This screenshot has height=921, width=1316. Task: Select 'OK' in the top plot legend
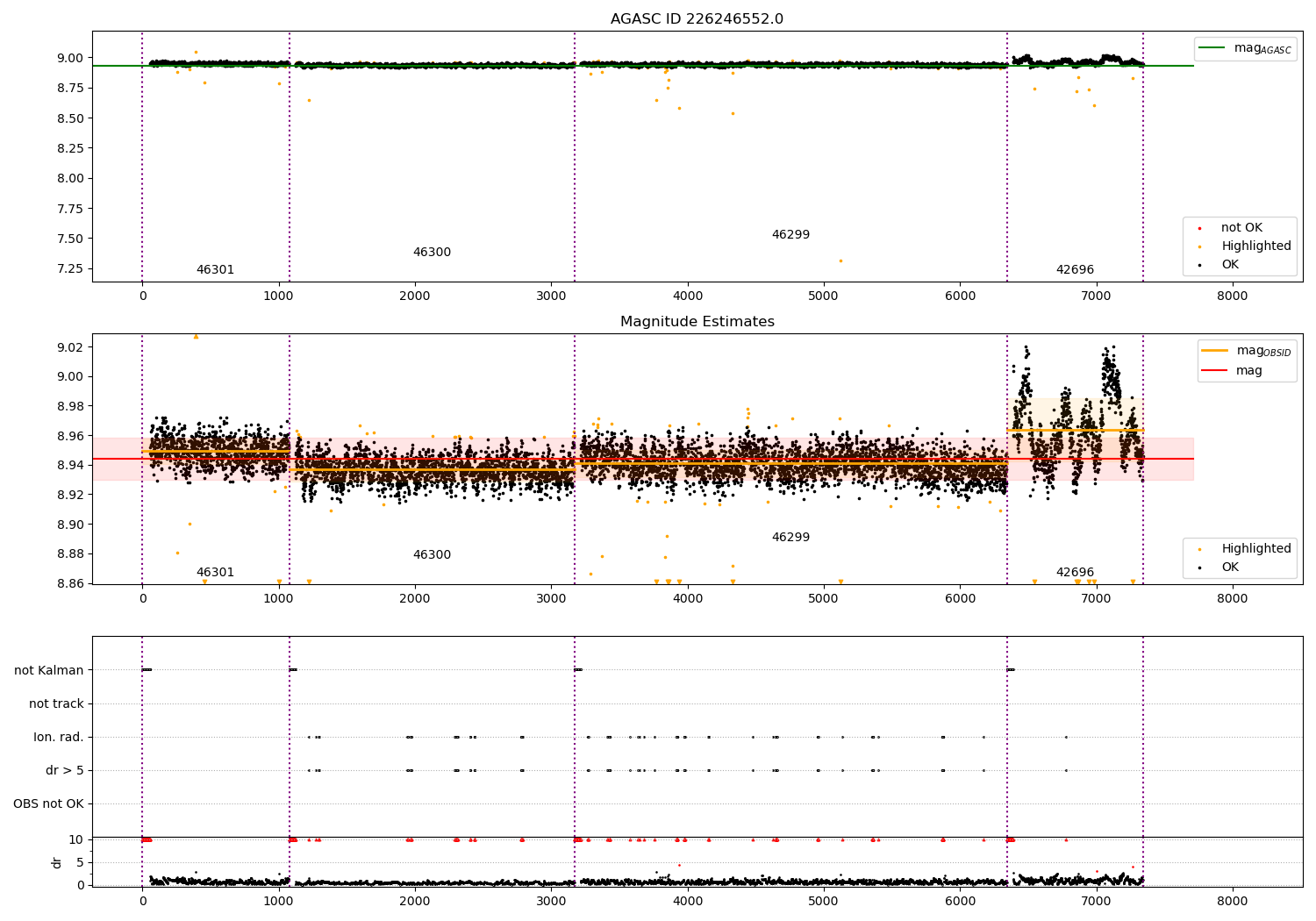point(1218,265)
